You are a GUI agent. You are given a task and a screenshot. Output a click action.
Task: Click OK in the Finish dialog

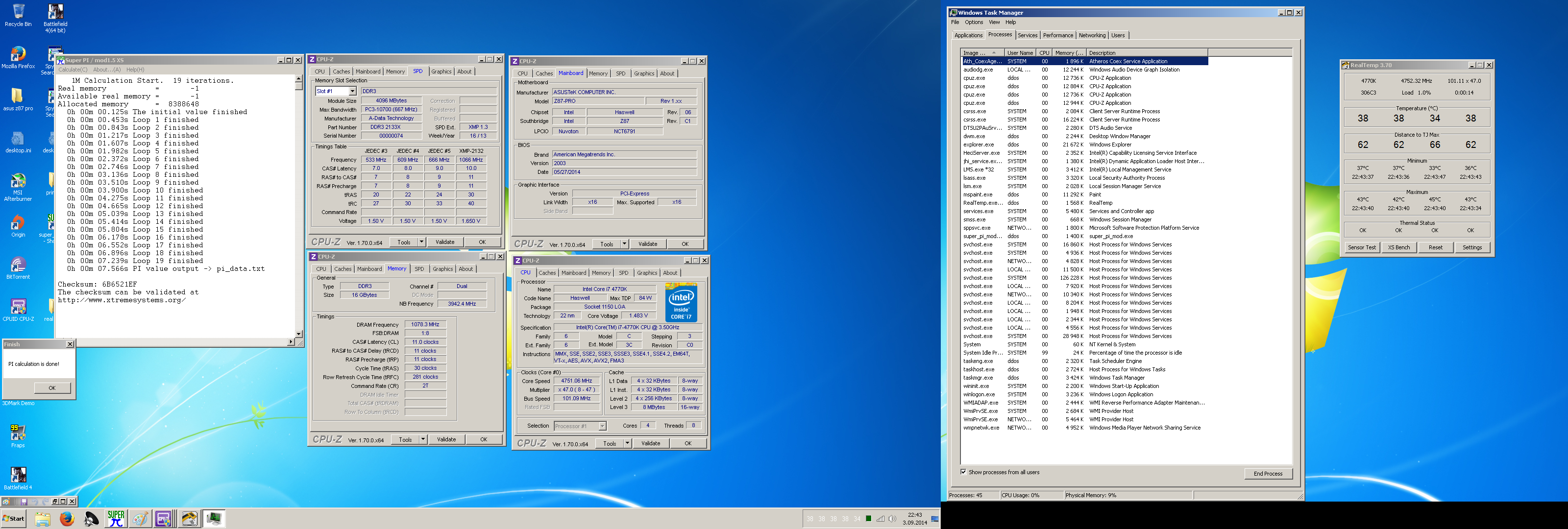(x=52, y=388)
